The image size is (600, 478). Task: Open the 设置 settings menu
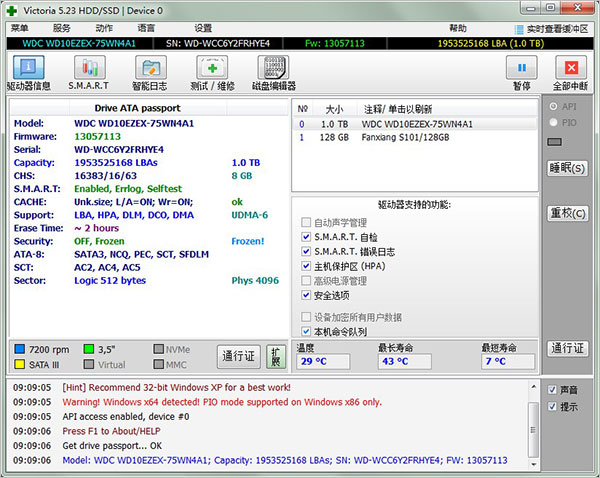pos(203,28)
